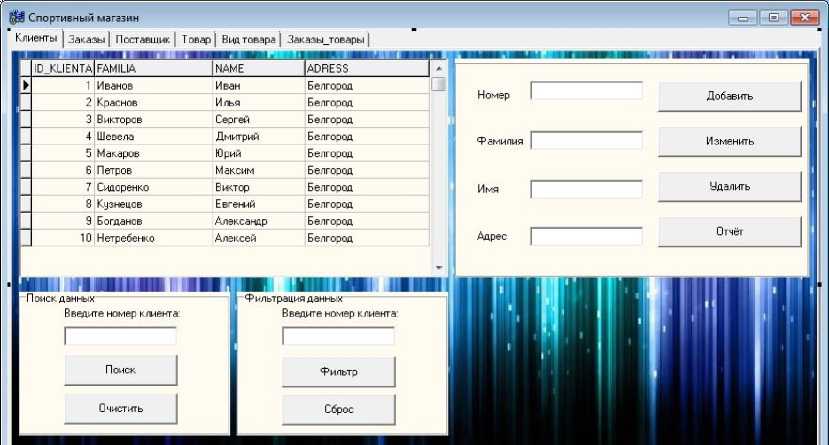Click the ADRESS column header
829x445 pixels.
pyautogui.click(x=367, y=68)
